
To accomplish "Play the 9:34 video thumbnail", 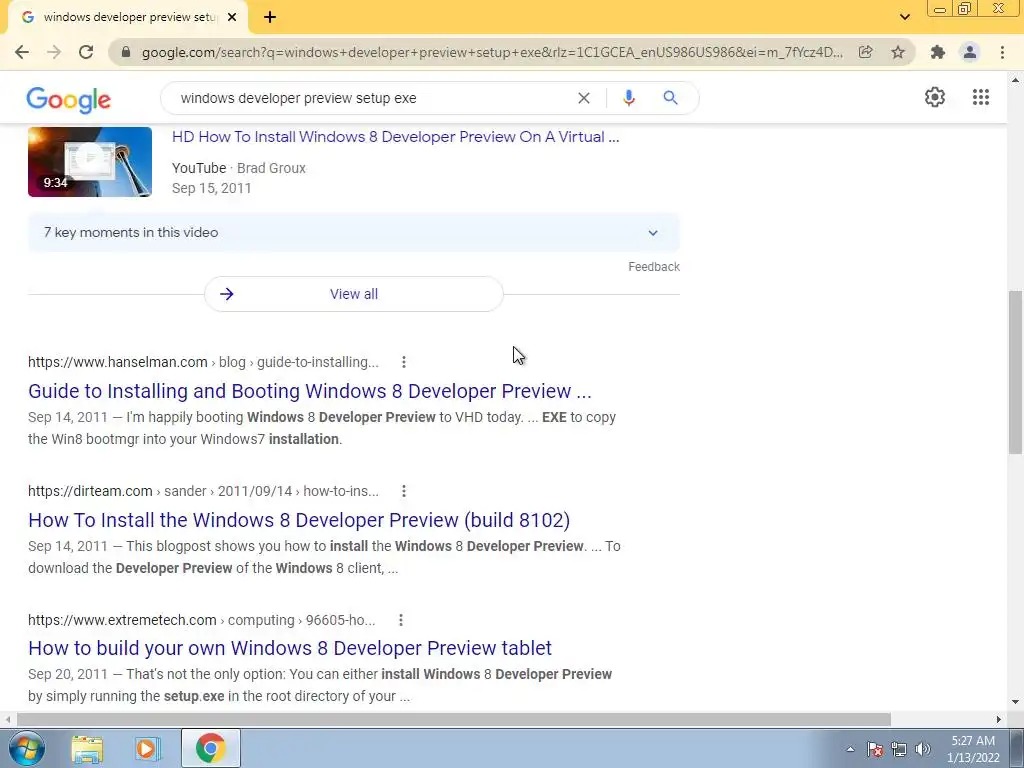I will point(89,162).
